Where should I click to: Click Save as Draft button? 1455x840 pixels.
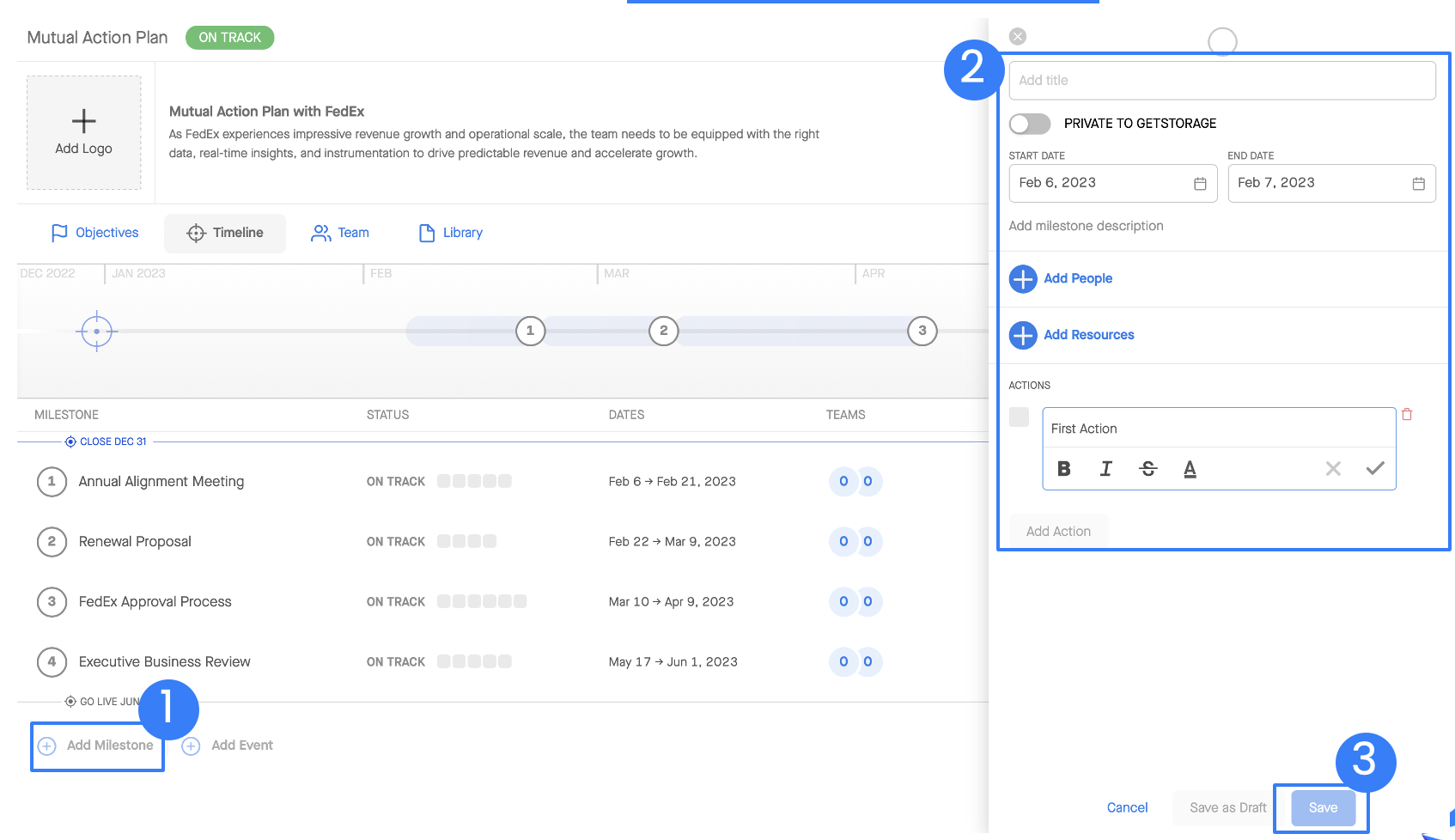coord(1227,807)
